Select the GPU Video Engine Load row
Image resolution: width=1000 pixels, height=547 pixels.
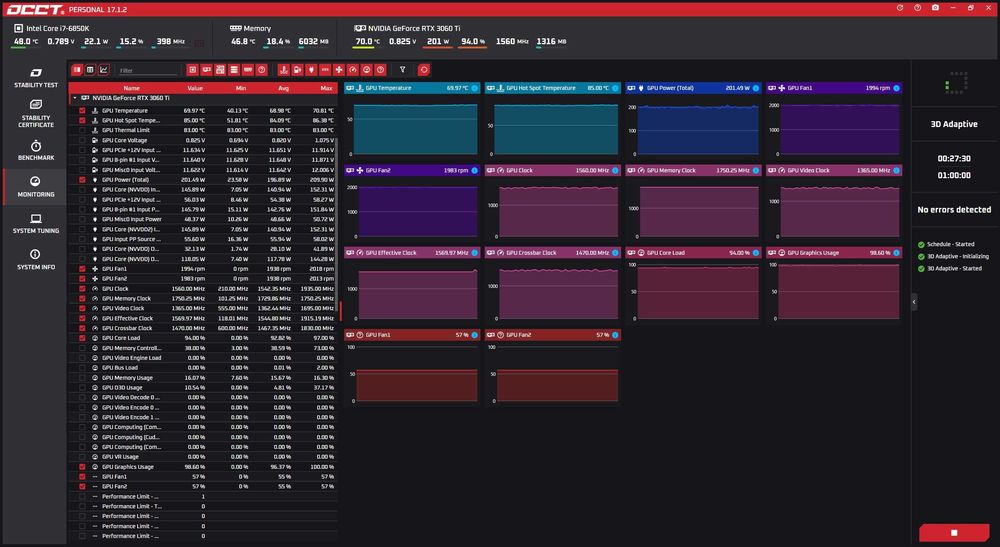coord(203,358)
